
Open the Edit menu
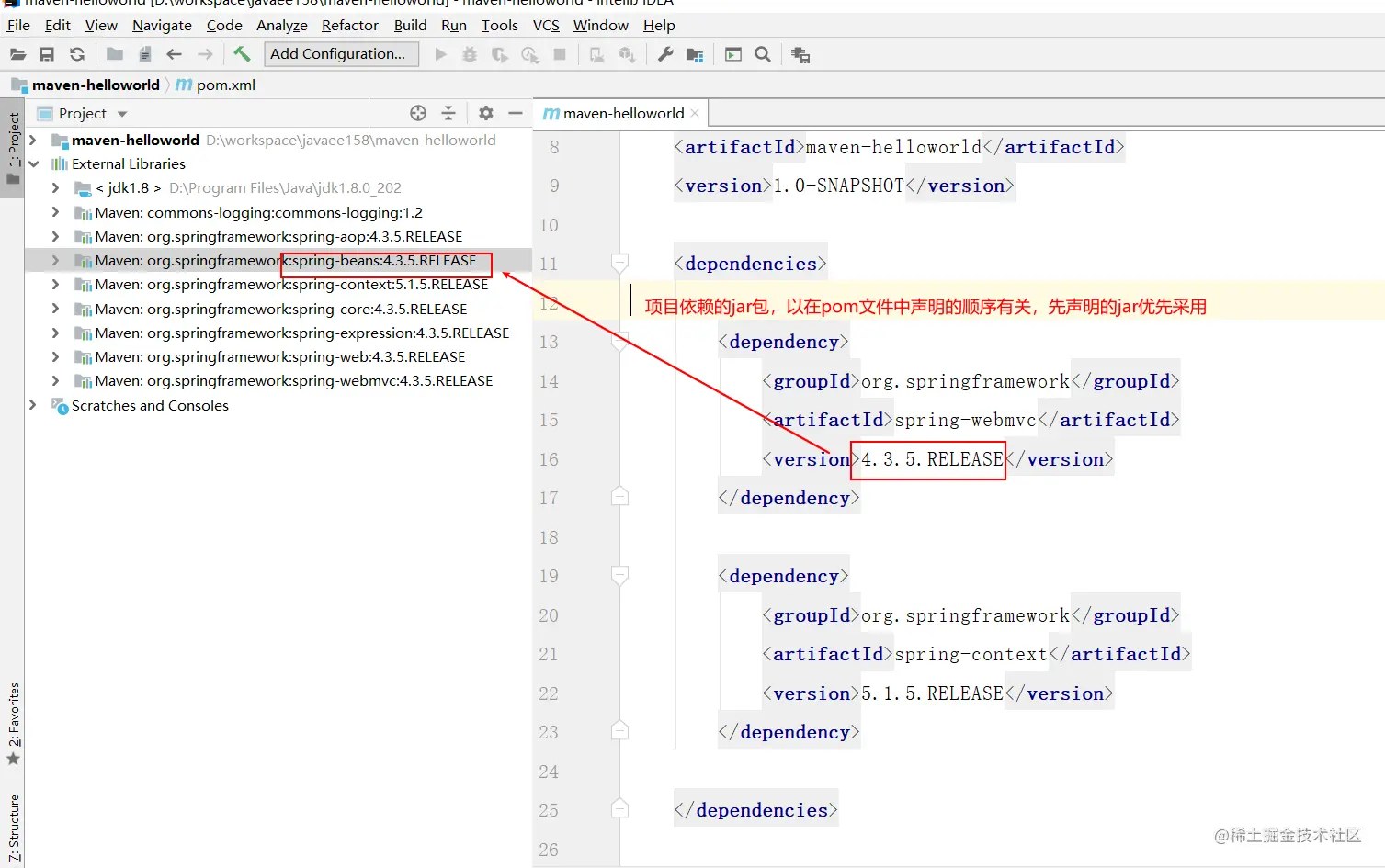[x=57, y=25]
